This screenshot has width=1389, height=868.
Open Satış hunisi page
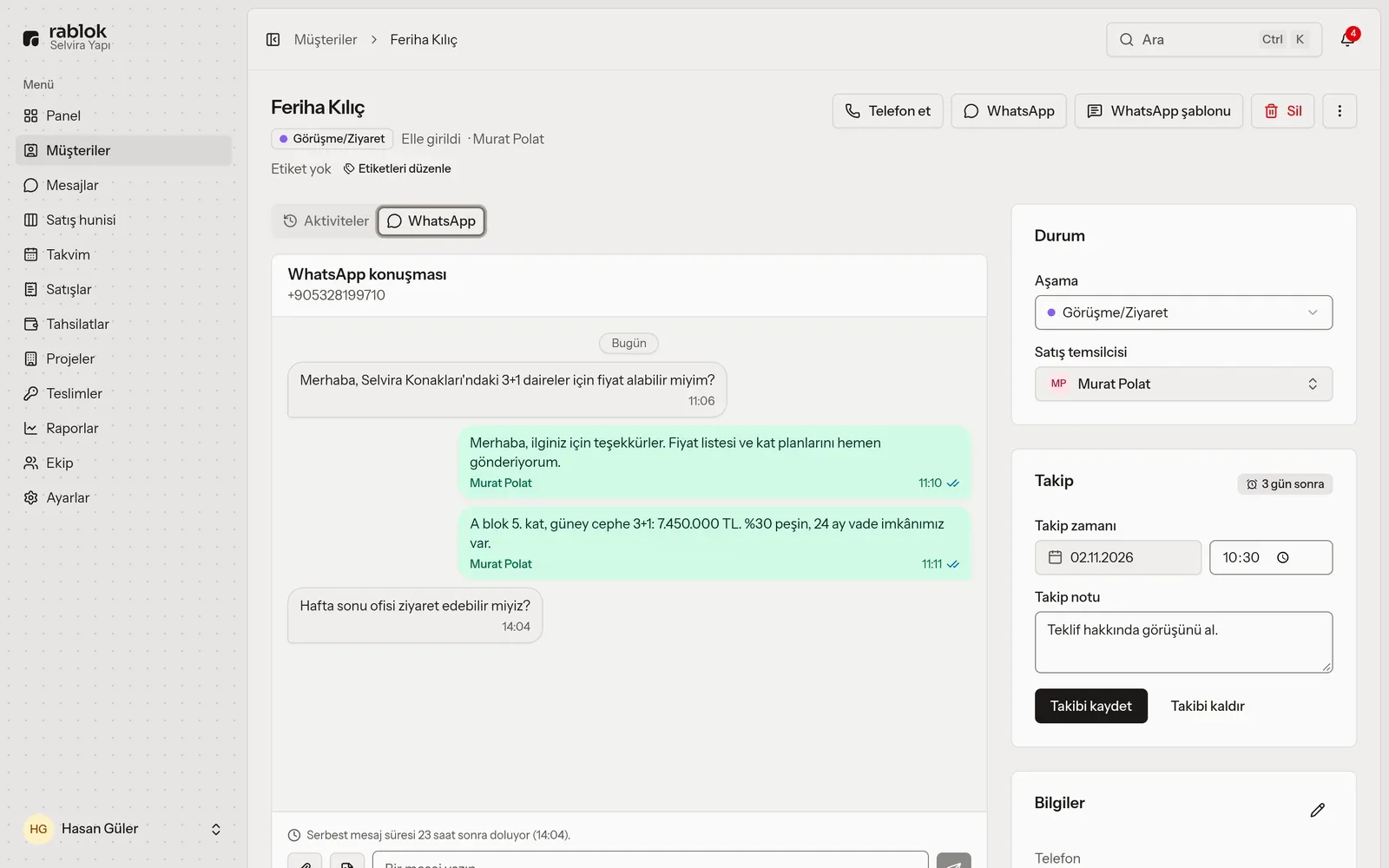click(123, 220)
